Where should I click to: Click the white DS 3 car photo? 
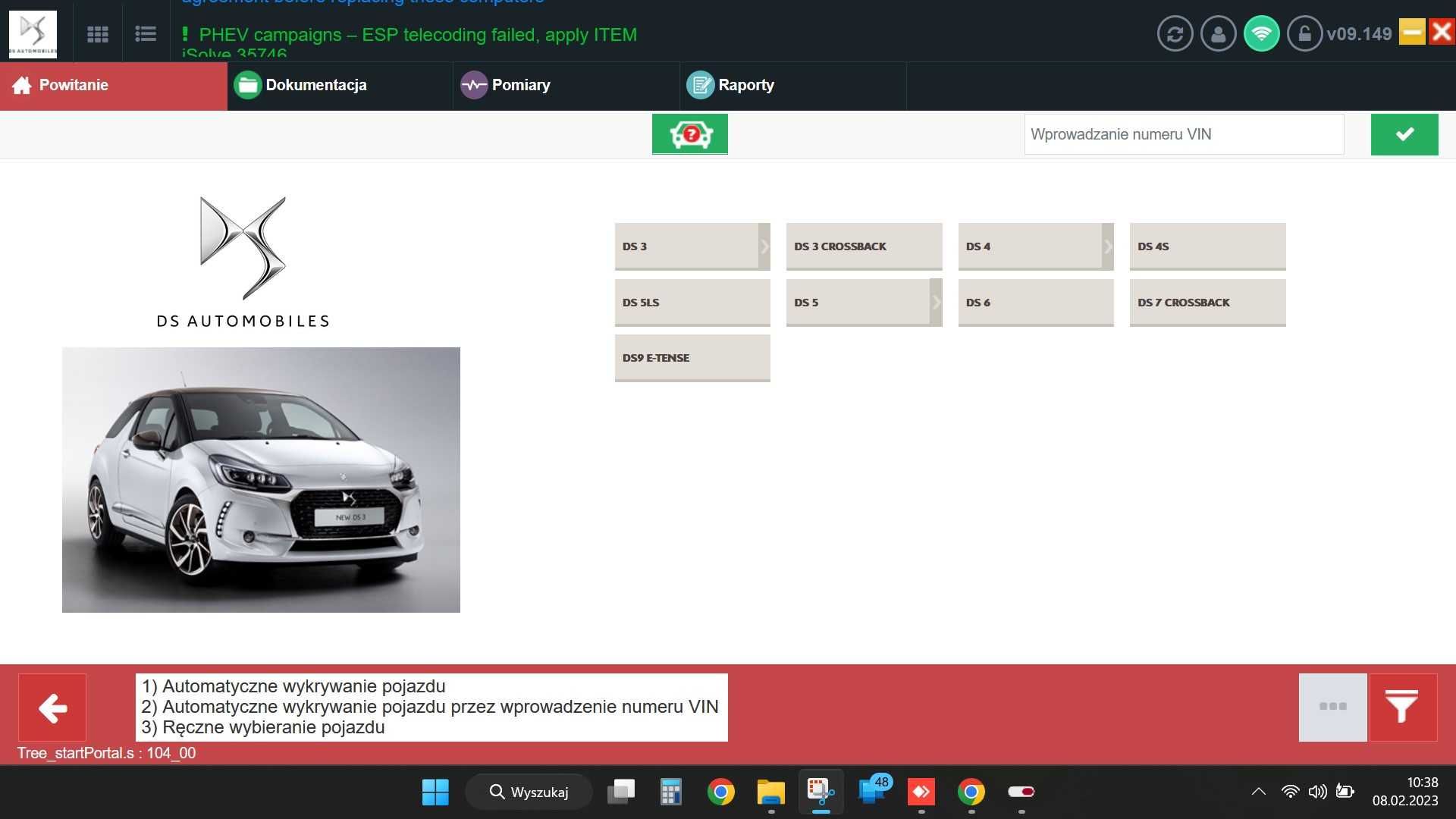[261, 480]
